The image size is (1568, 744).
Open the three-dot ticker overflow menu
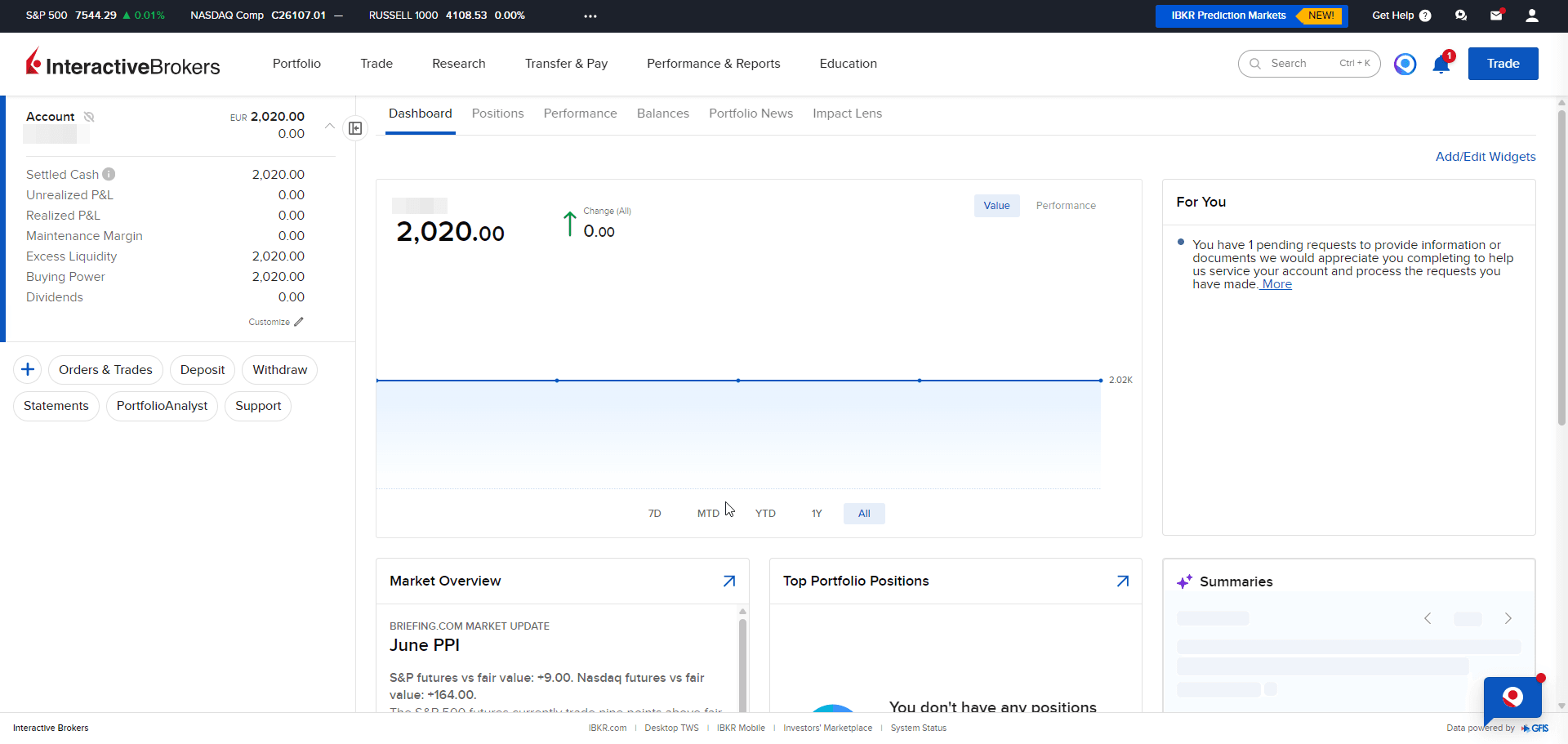[x=590, y=16]
